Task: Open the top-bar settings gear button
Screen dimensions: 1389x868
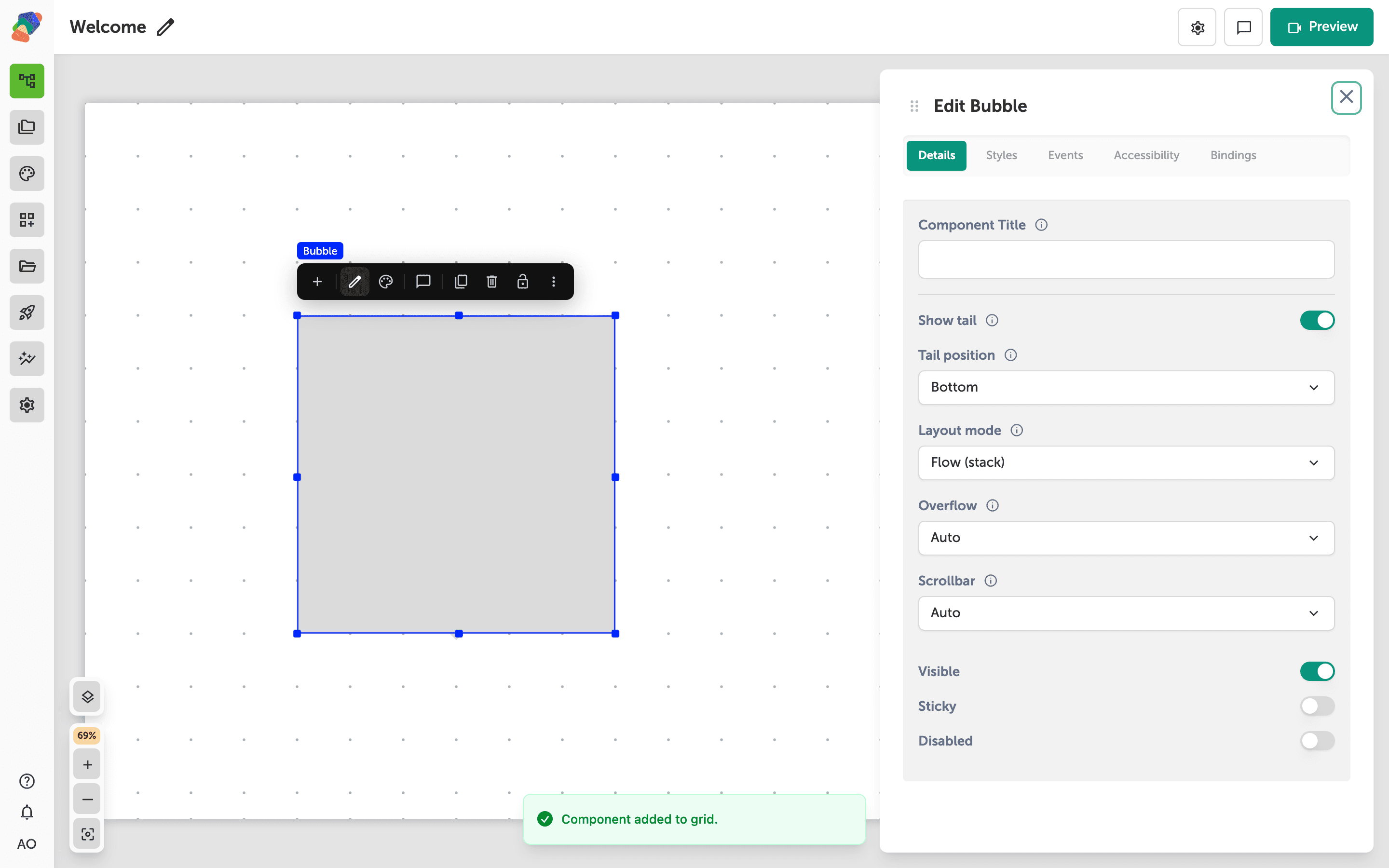Action: [x=1197, y=27]
